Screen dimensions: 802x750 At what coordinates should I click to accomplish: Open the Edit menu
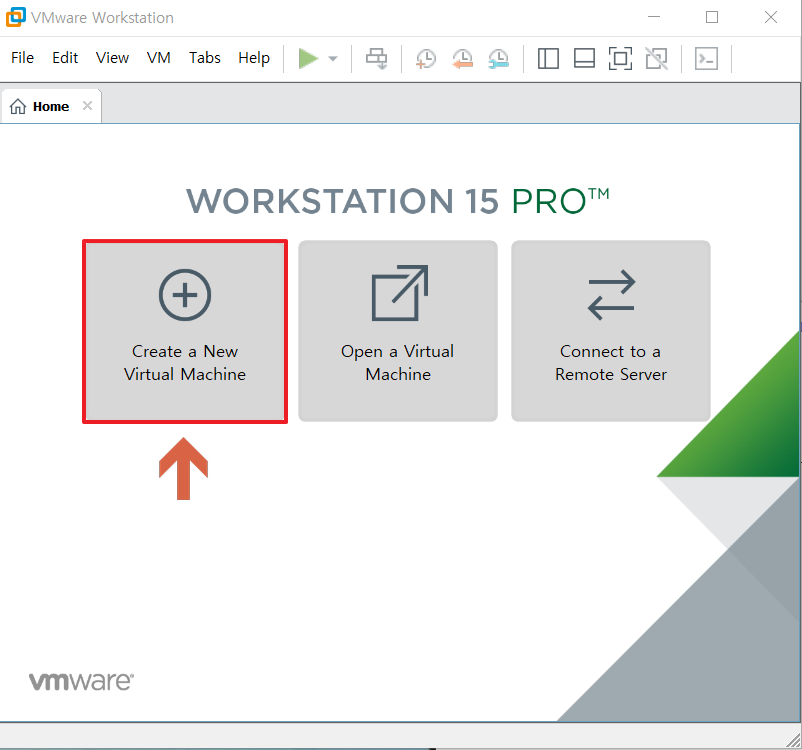pos(65,58)
